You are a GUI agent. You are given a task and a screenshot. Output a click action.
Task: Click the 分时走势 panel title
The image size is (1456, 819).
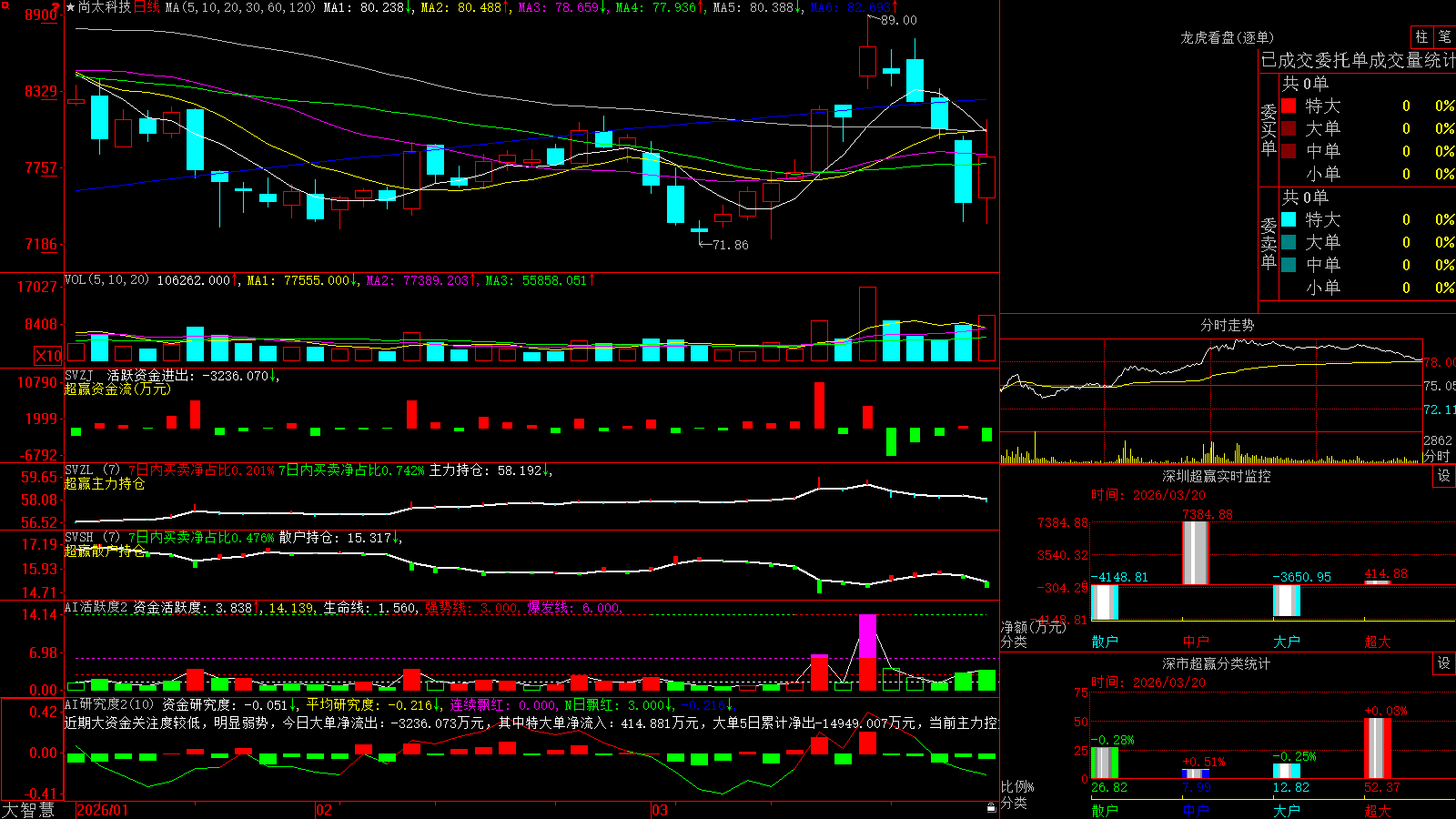point(1227,325)
